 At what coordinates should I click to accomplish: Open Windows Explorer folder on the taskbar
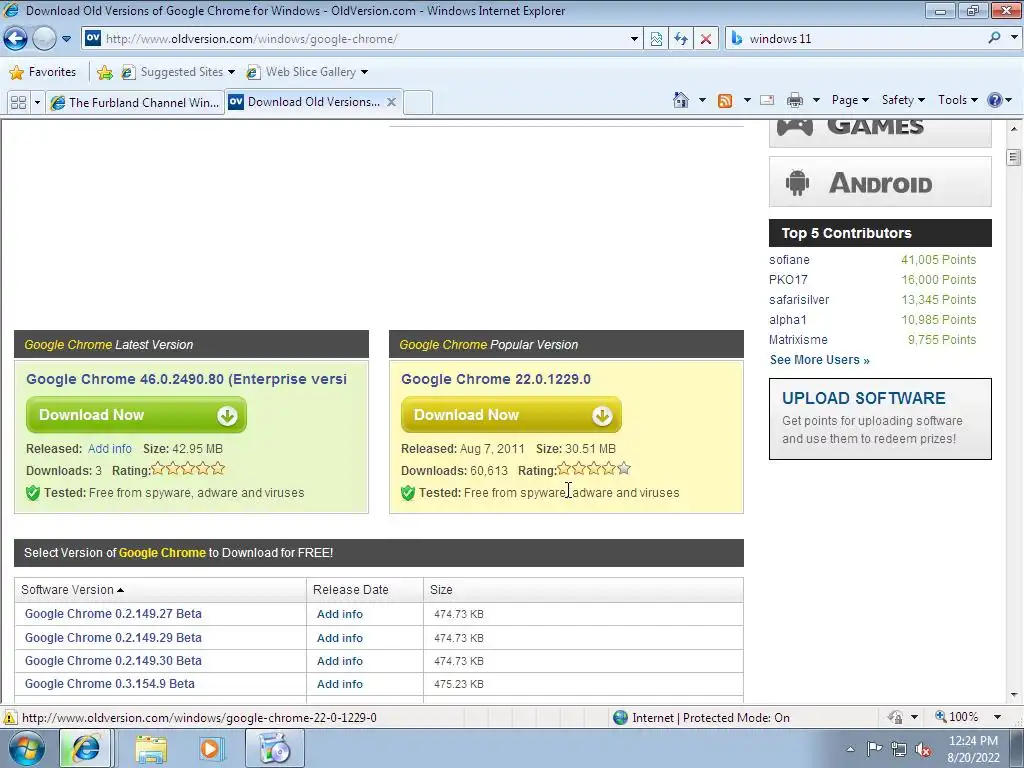pyautogui.click(x=151, y=748)
